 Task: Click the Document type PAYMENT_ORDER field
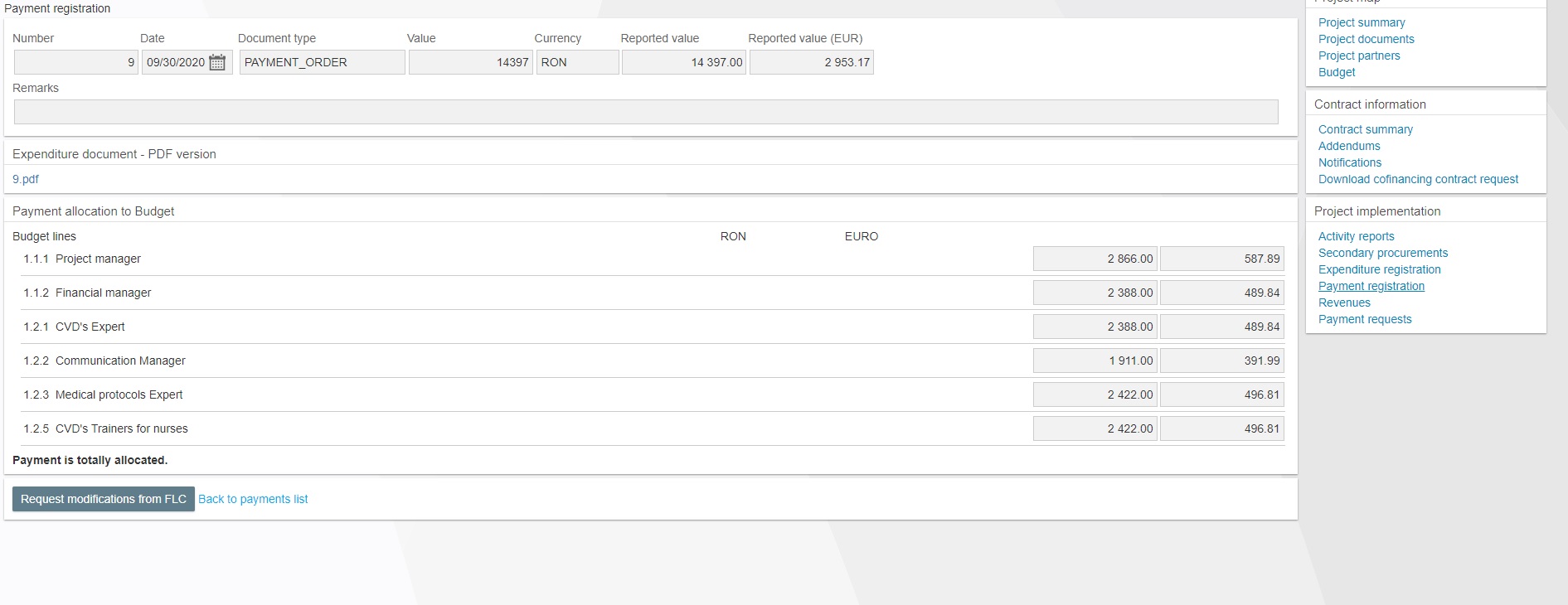(322, 63)
